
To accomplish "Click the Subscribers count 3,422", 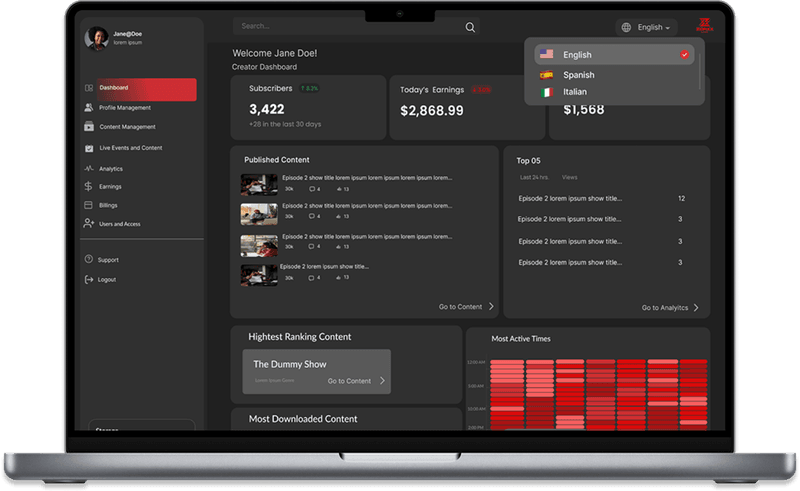I will [267, 109].
